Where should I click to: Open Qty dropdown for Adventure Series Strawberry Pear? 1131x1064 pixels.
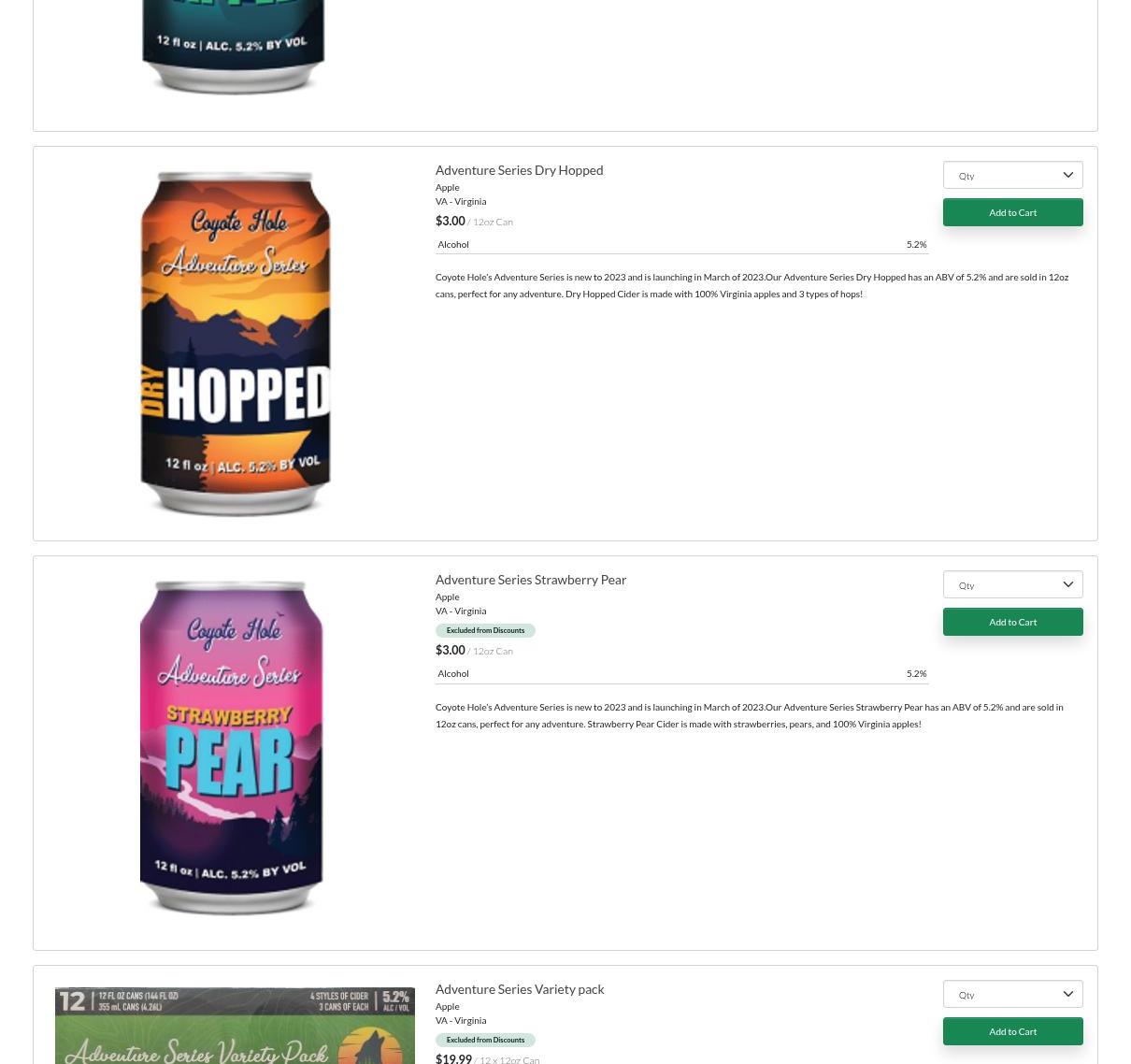tap(1012, 584)
